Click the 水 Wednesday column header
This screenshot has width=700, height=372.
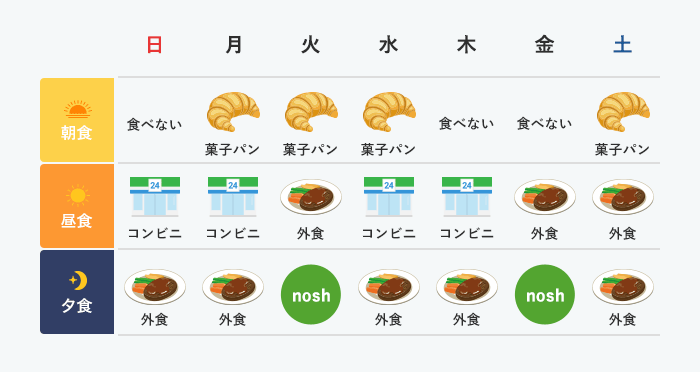click(x=388, y=45)
